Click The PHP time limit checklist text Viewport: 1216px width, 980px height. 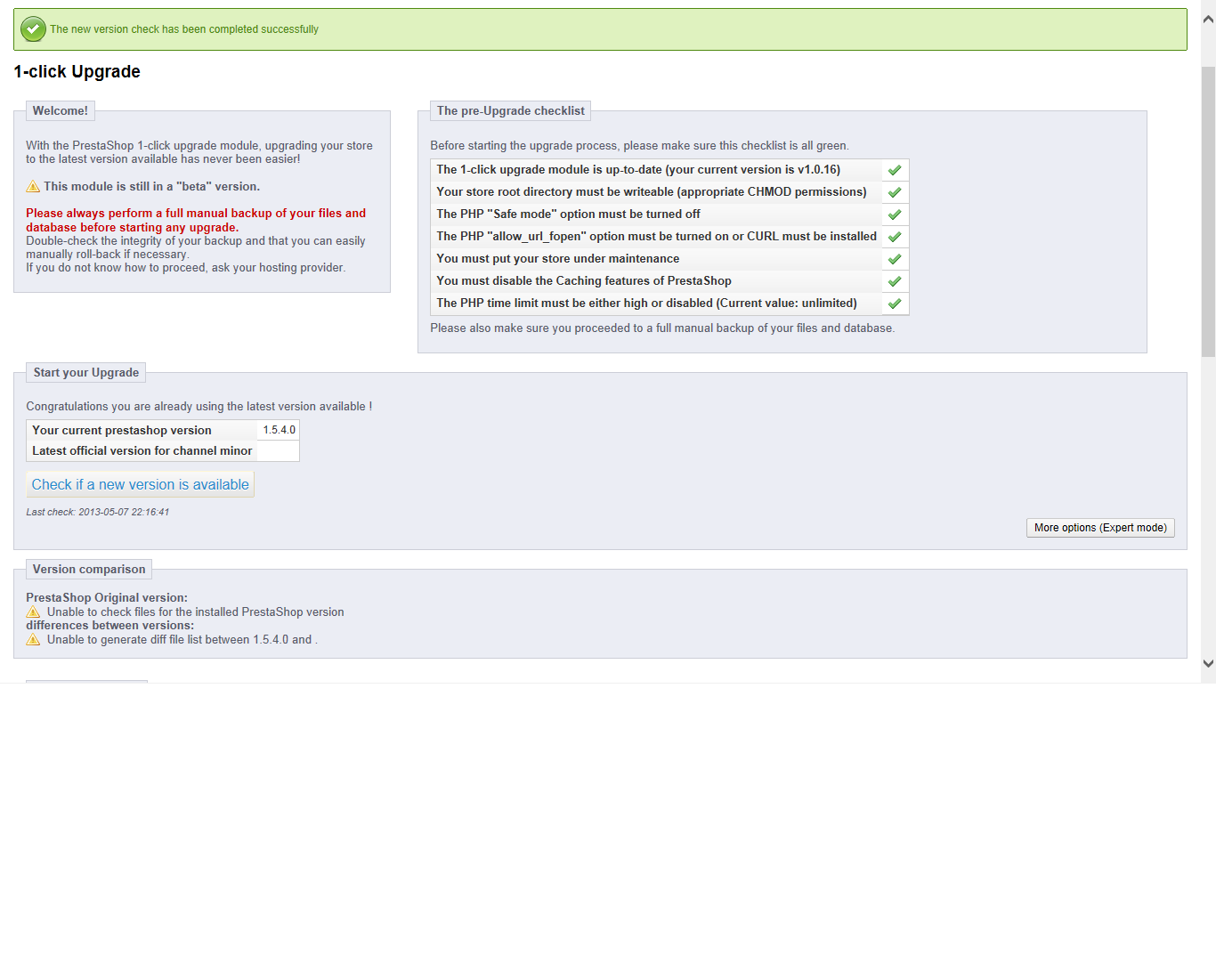click(647, 304)
